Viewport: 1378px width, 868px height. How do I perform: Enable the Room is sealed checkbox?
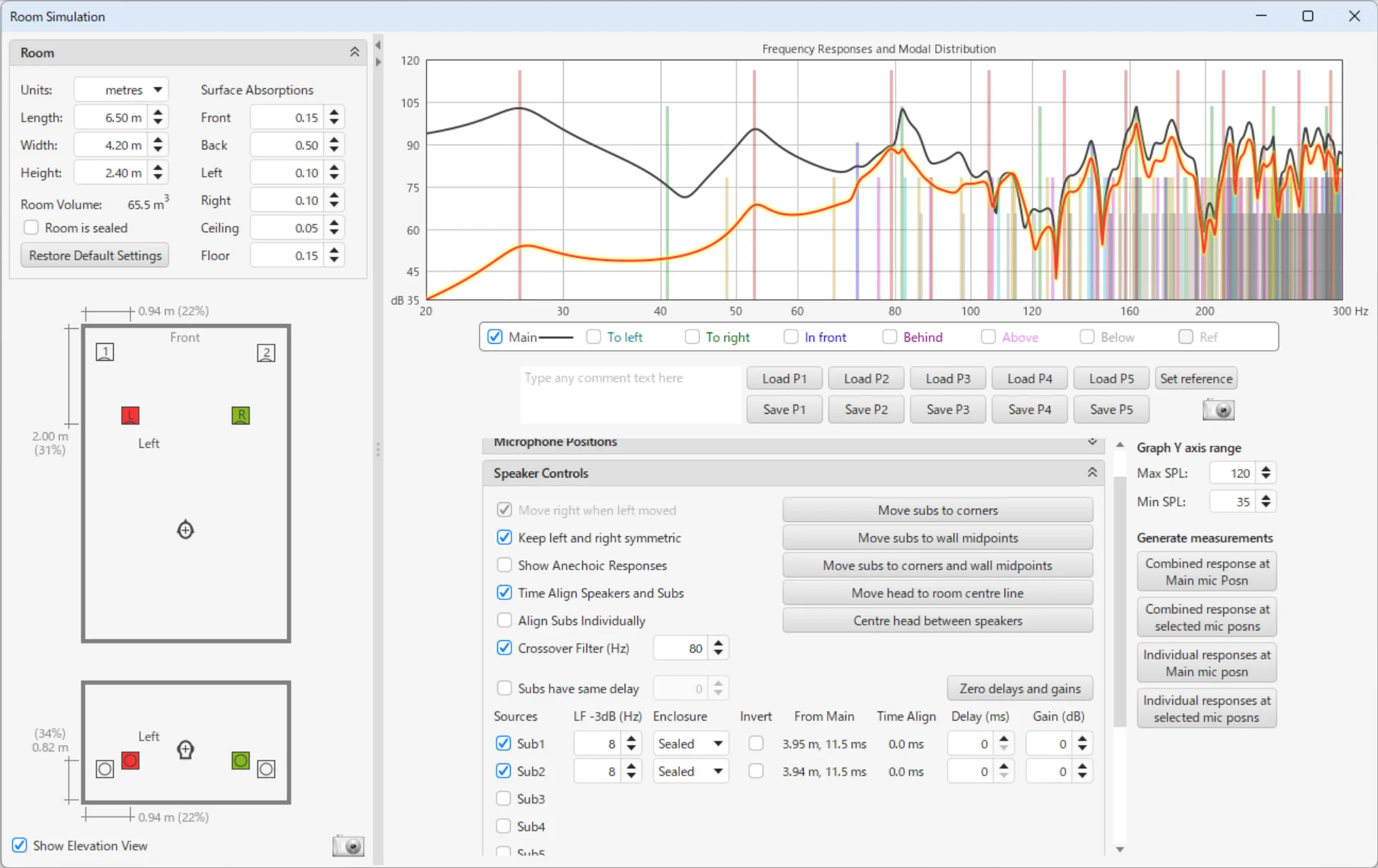[31, 228]
